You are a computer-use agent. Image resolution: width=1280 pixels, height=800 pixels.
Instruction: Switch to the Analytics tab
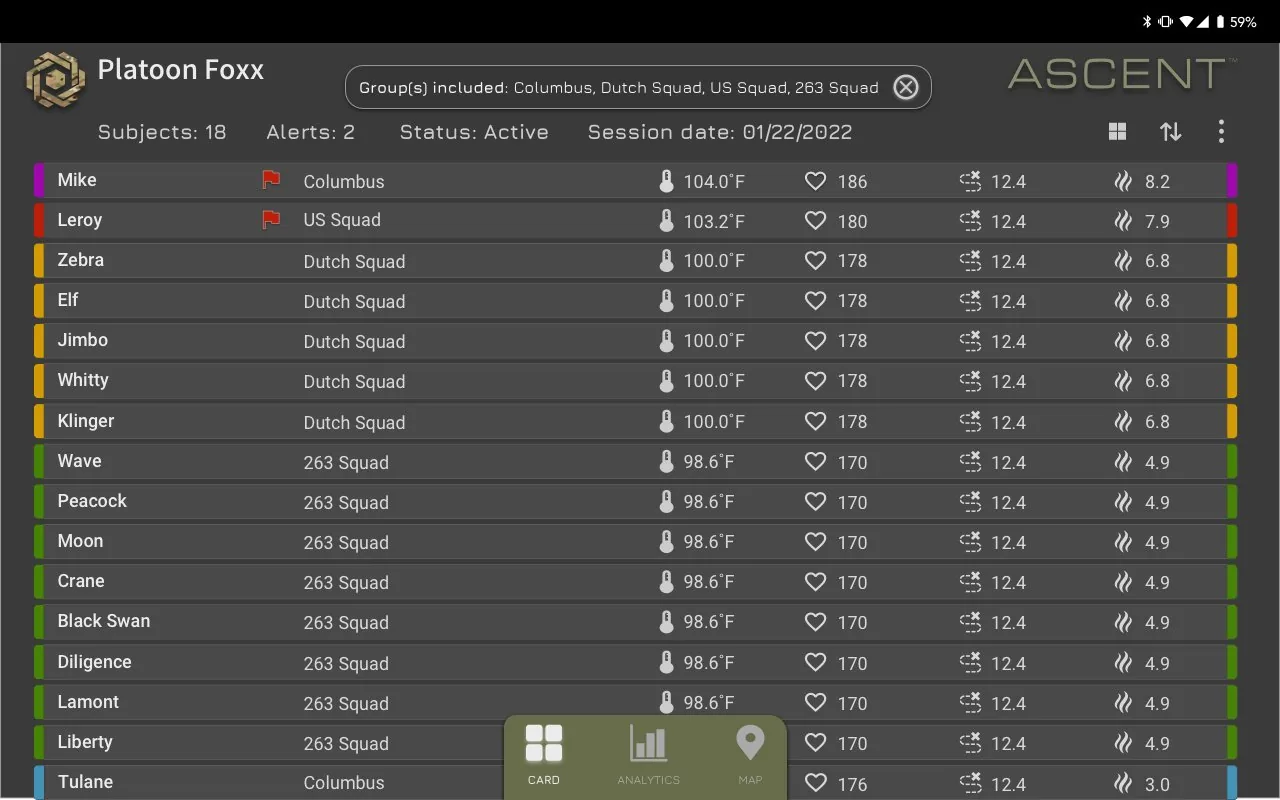(648, 756)
